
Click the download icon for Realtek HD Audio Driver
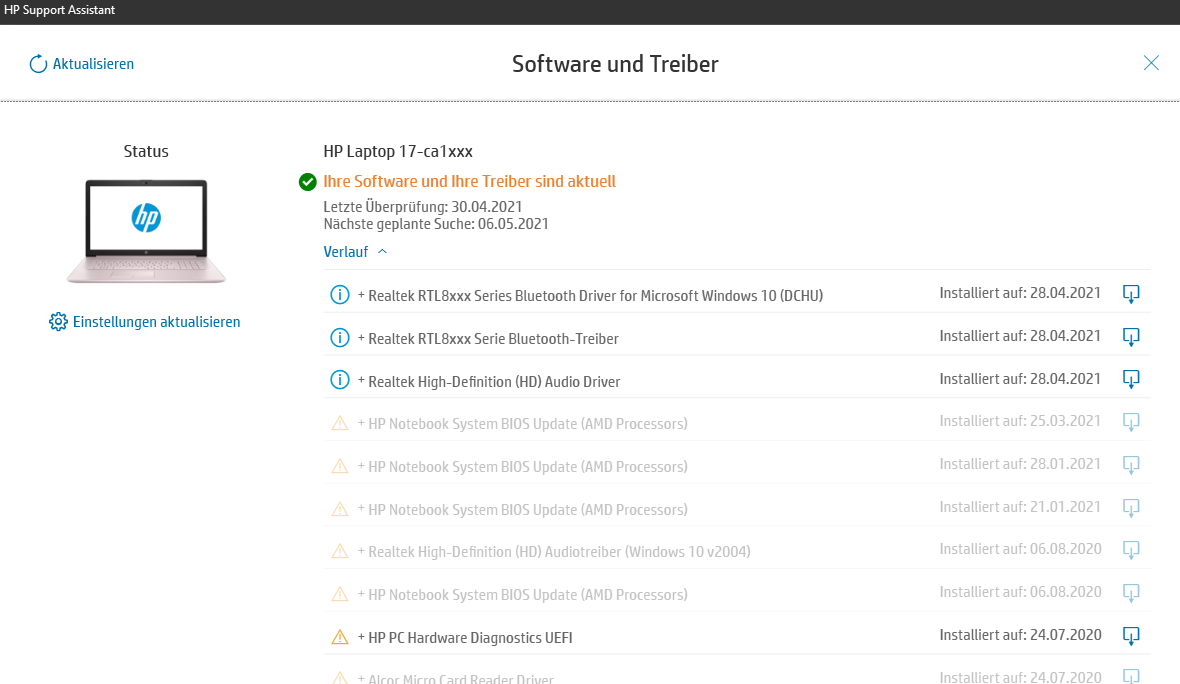pos(1131,379)
